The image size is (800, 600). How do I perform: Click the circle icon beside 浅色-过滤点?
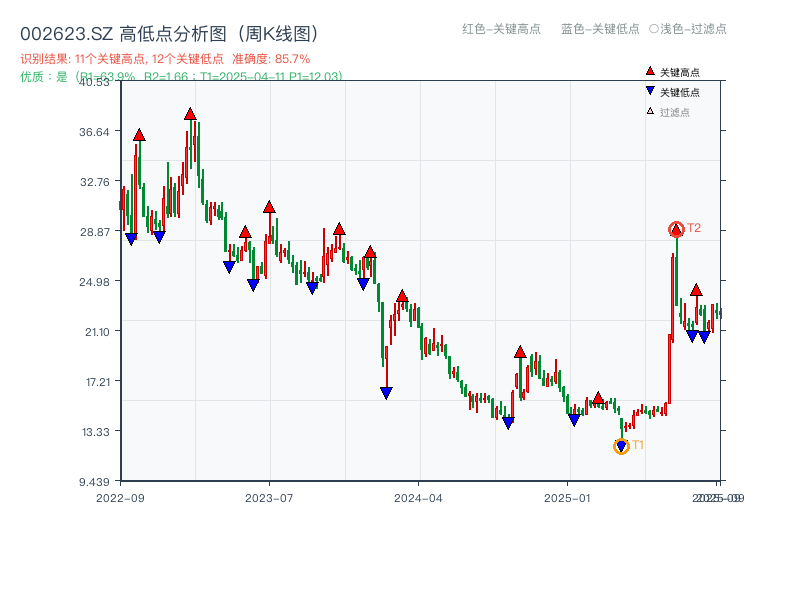coord(652,30)
